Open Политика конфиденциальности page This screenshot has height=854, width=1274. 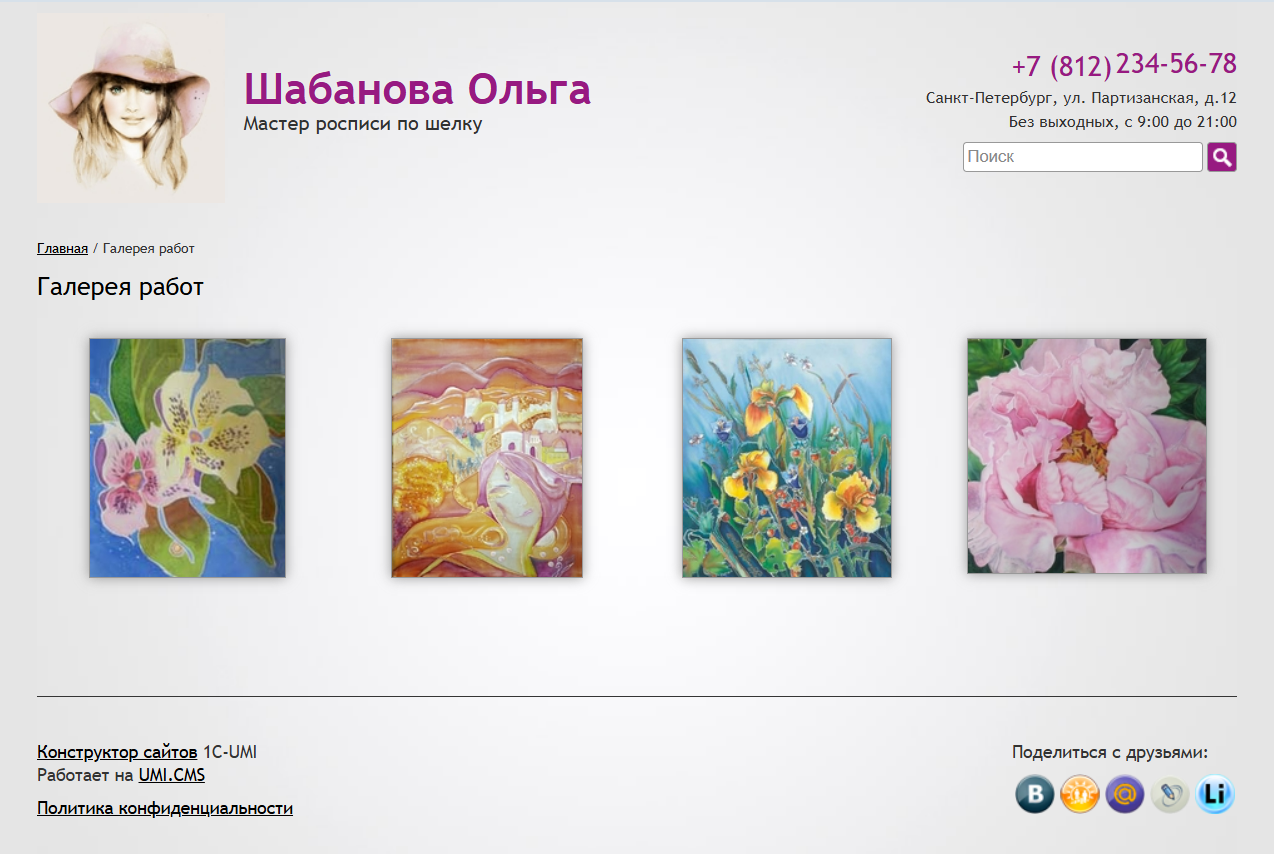click(165, 808)
